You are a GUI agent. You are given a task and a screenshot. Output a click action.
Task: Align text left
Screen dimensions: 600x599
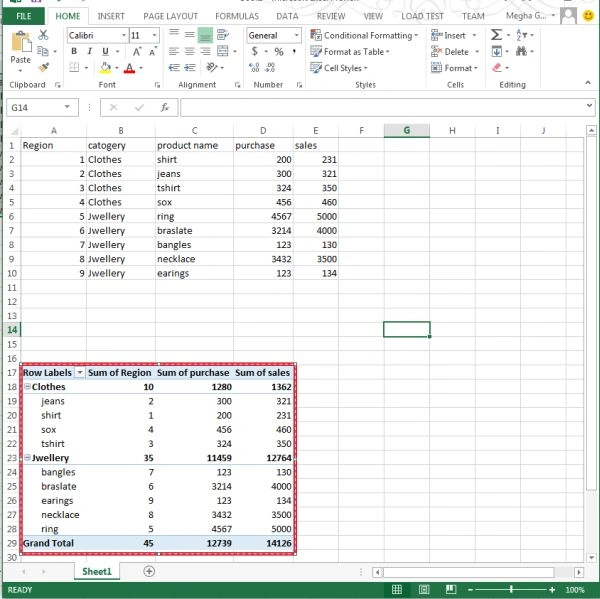point(174,51)
